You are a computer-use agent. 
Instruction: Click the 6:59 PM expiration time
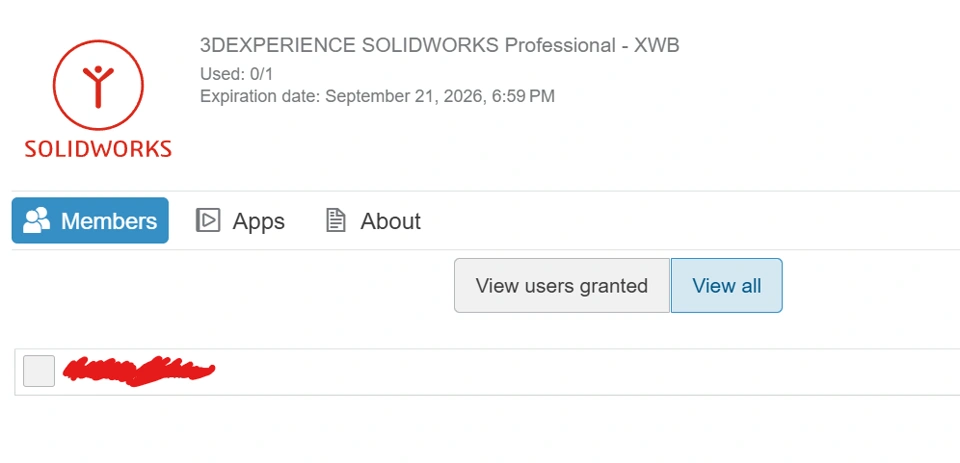point(524,97)
